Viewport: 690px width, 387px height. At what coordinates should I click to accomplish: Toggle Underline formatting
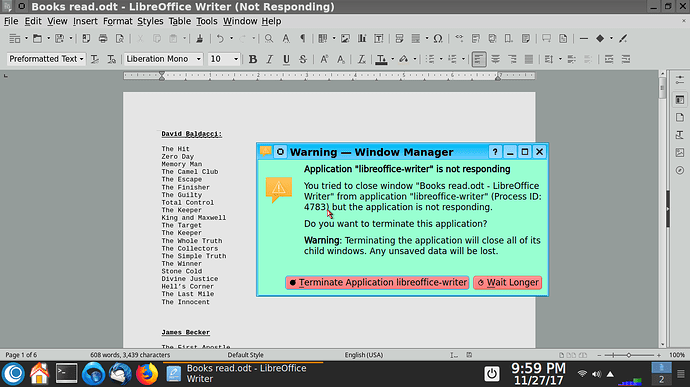click(x=286, y=59)
